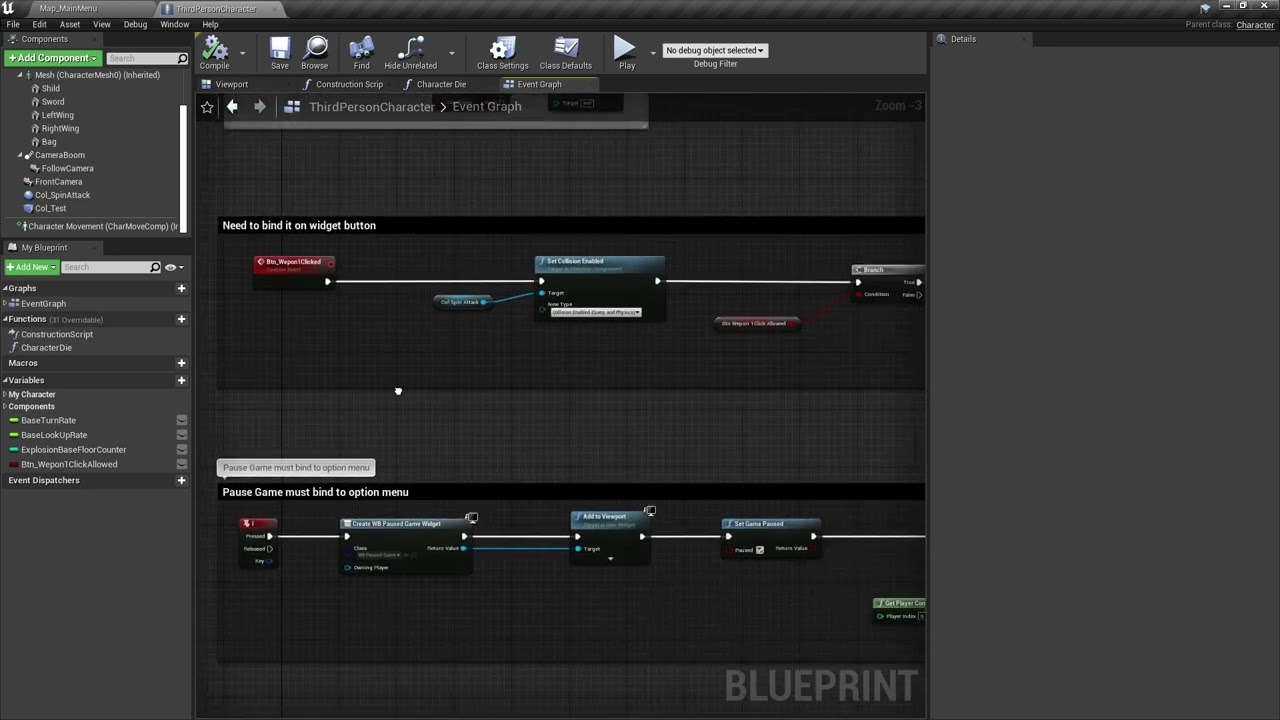Open the File menu

click(13, 24)
